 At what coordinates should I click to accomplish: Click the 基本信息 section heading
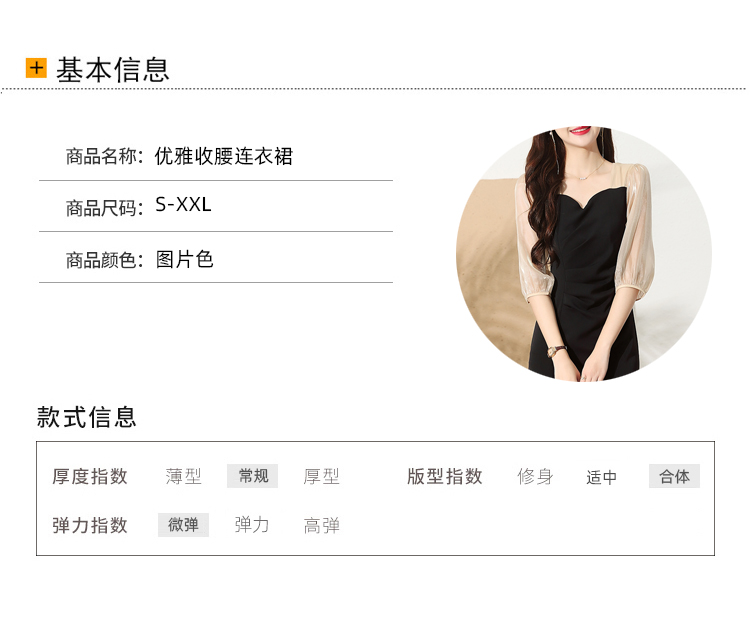coord(113,70)
